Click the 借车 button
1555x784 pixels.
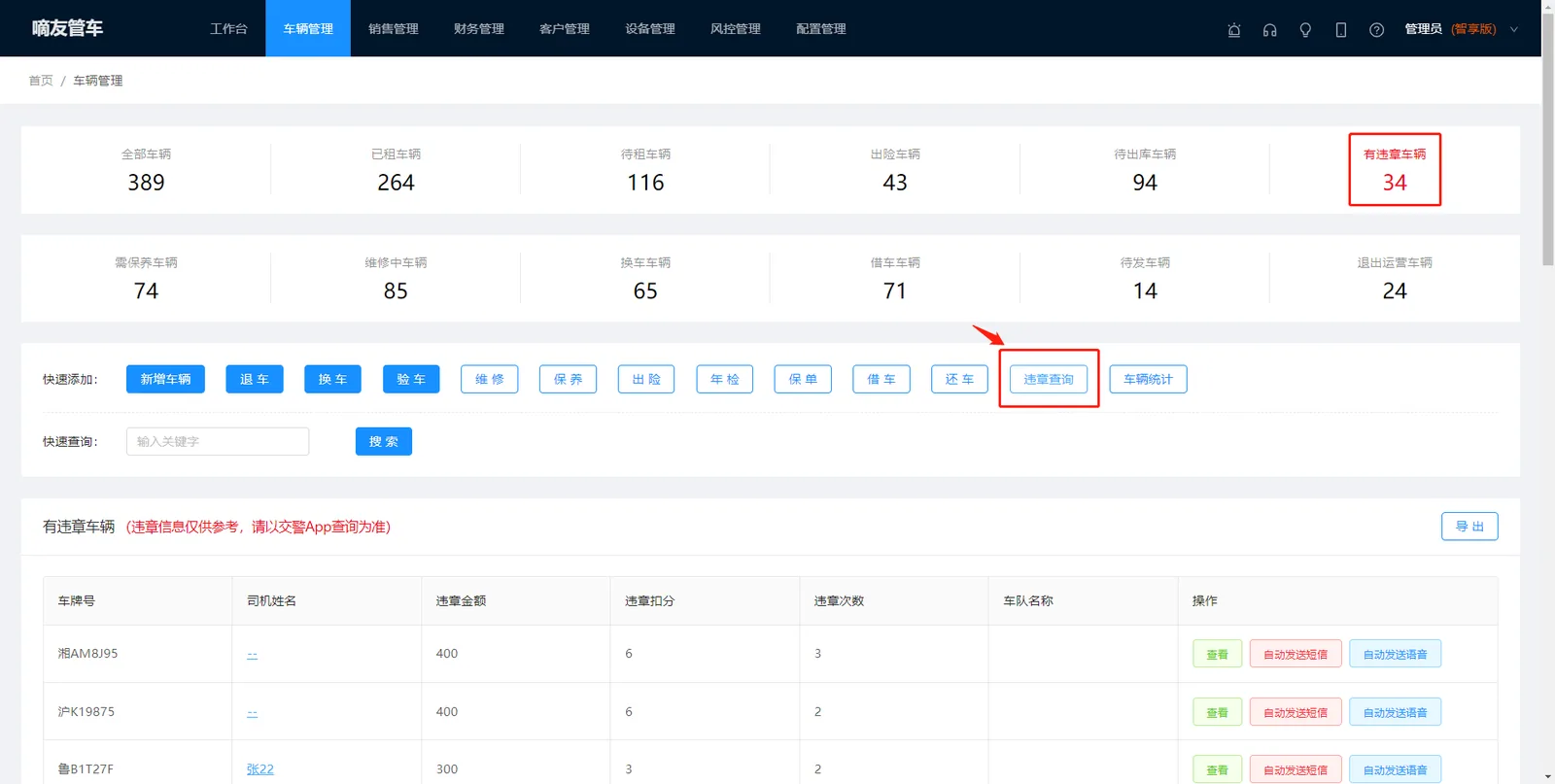coord(881,379)
